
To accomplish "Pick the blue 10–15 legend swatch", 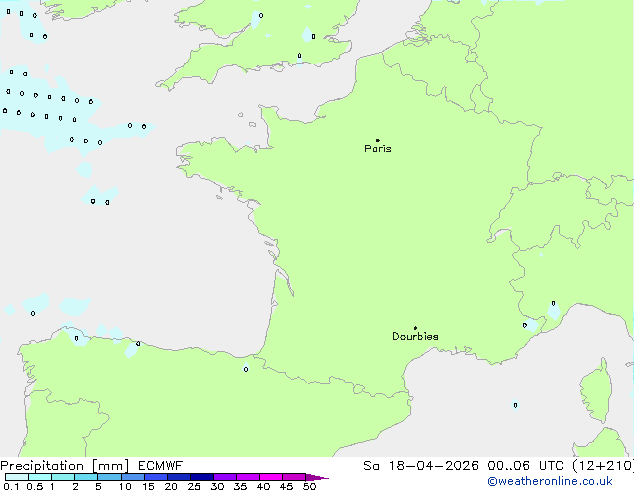I will (x=132, y=477).
